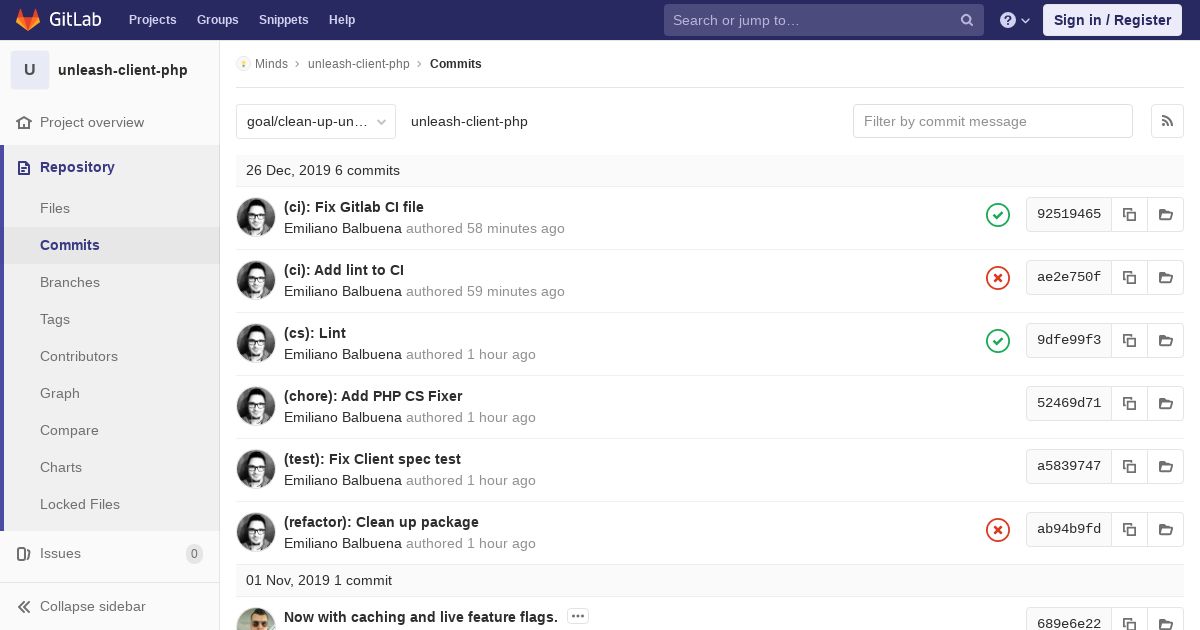Expand commit message of 'Now with caching' commit
The width and height of the screenshot is (1200, 630).
click(x=578, y=616)
